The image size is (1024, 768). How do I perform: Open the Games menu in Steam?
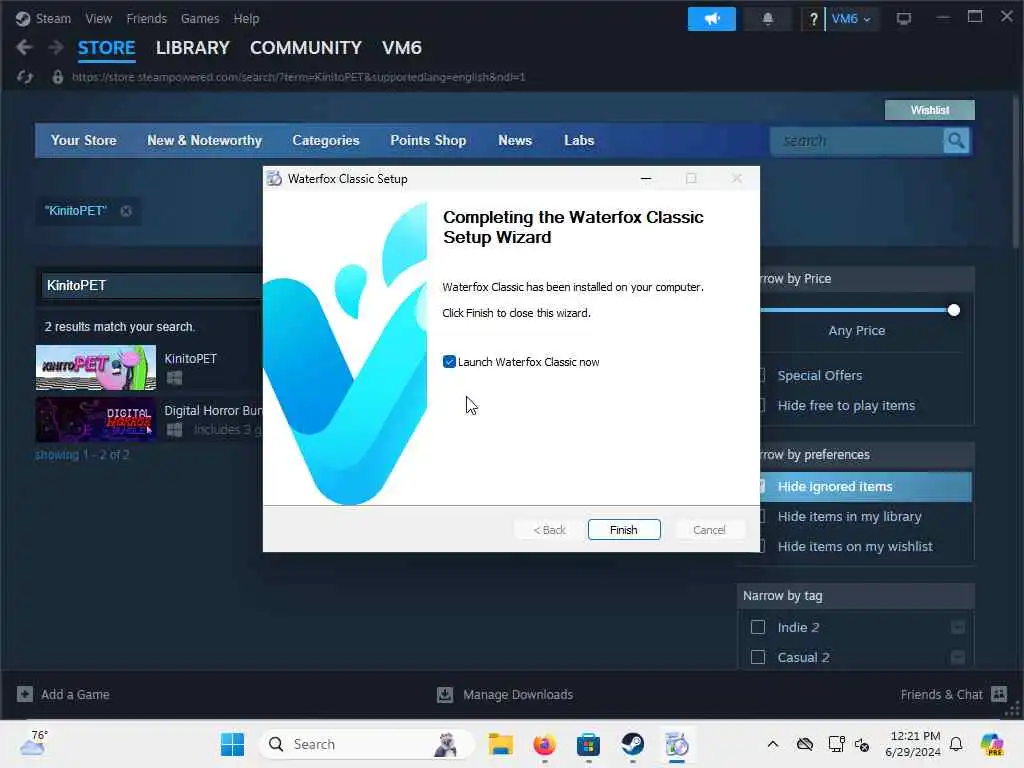coord(200,18)
